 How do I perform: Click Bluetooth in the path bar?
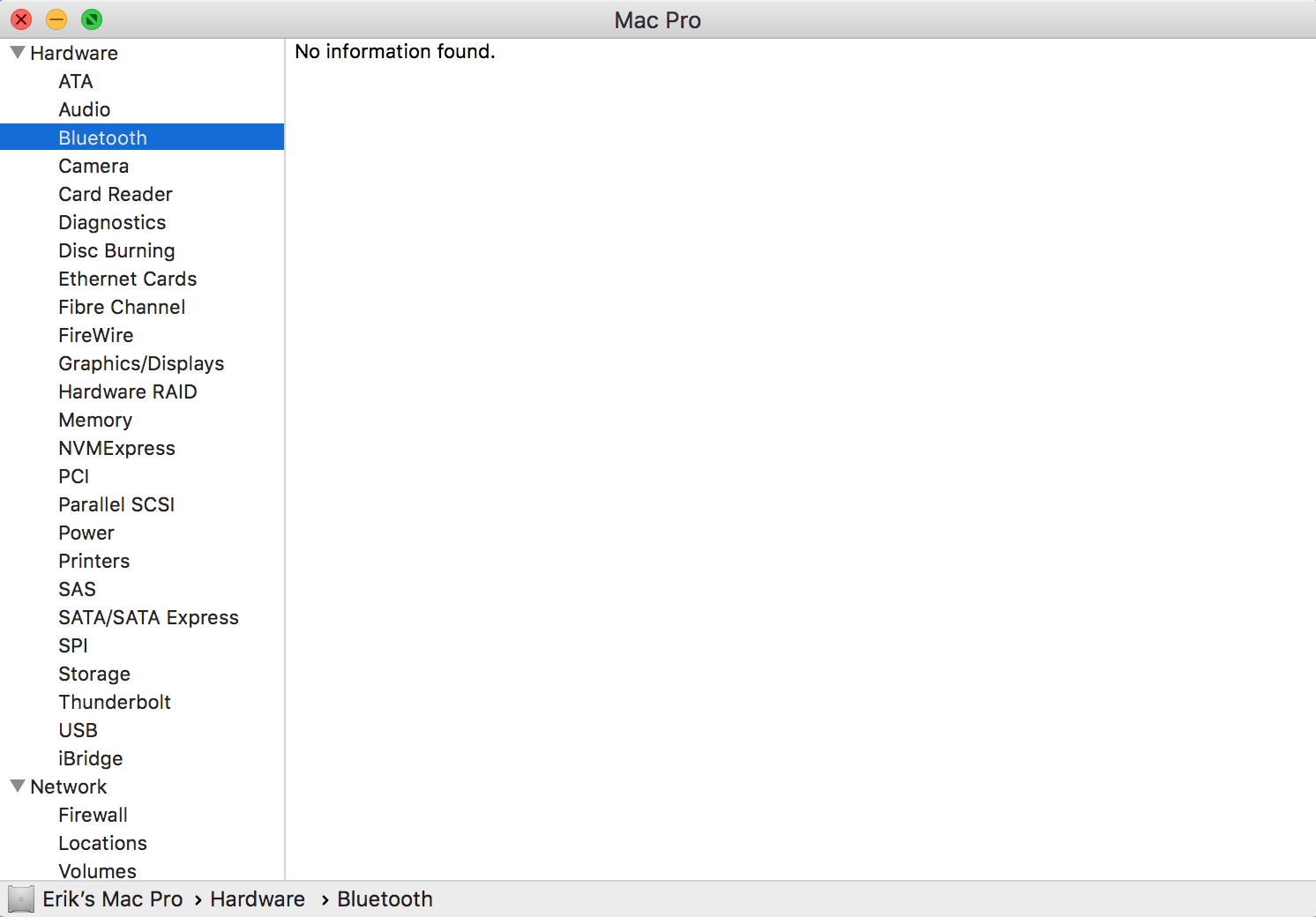tap(385, 899)
